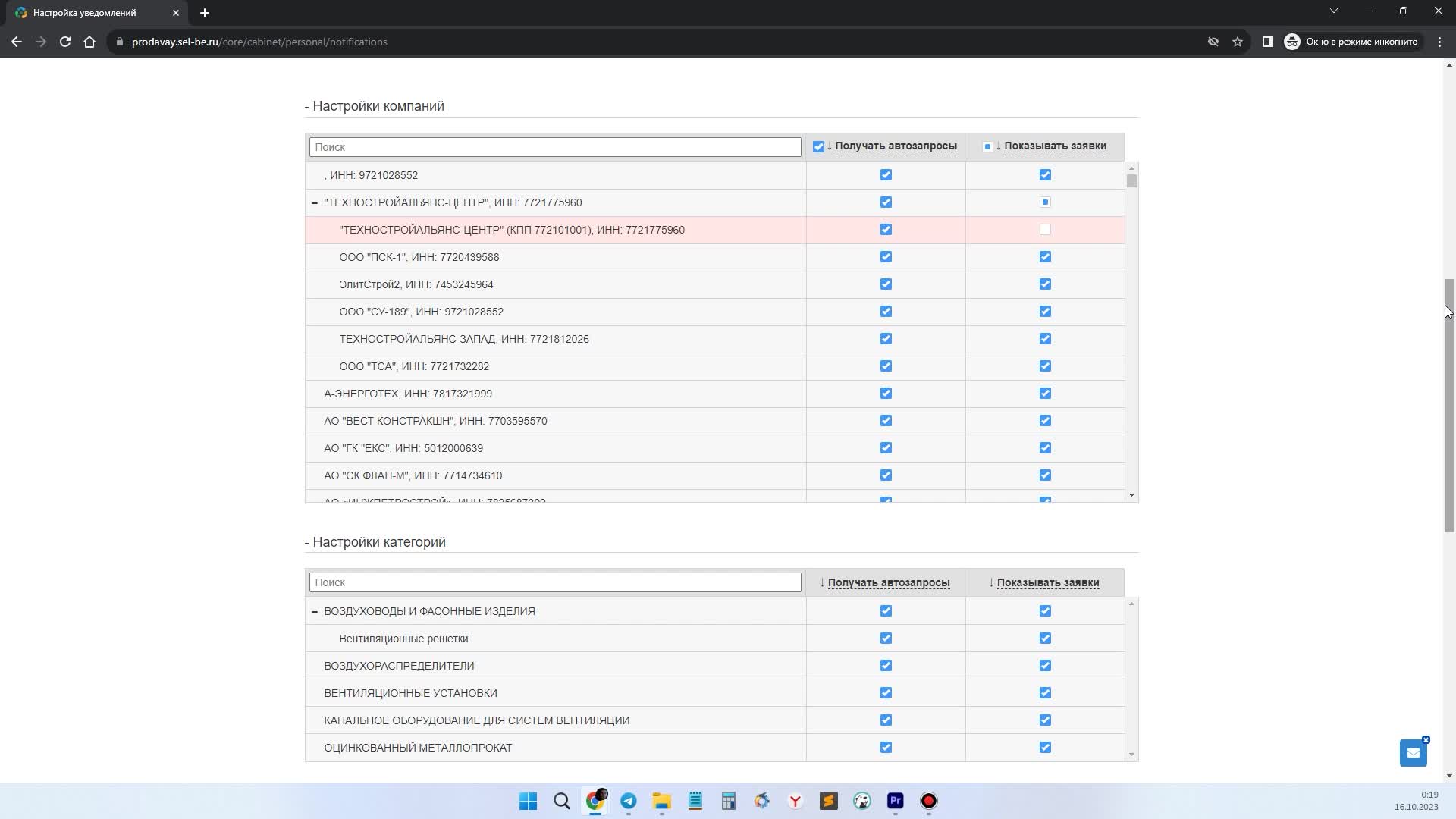
Task: Uncheck Показывать заявки for А-ЭНЕРГОТЕХ
Action: (x=1045, y=394)
